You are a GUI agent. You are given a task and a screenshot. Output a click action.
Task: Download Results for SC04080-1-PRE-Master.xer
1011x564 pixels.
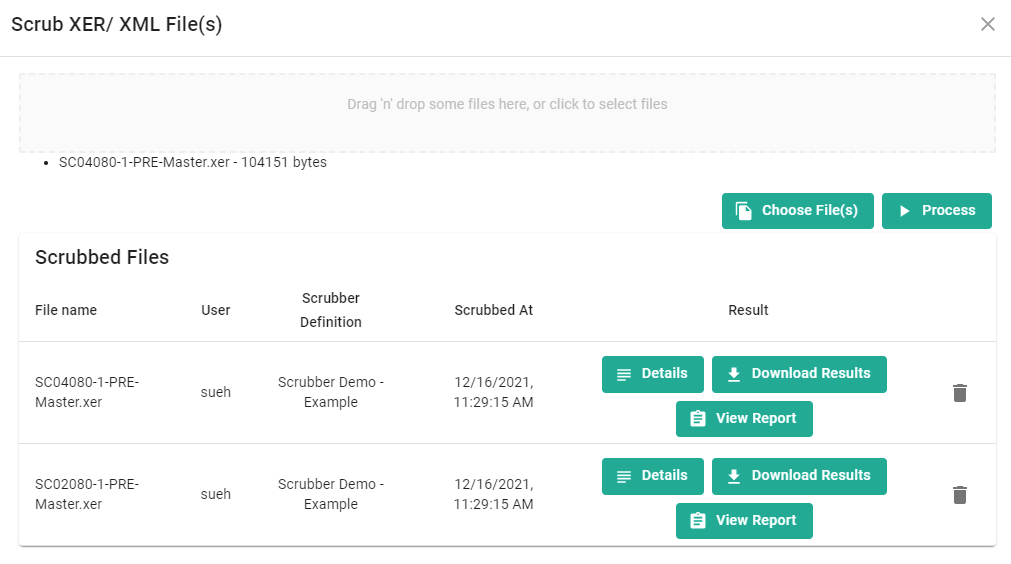tap(799, 374)
